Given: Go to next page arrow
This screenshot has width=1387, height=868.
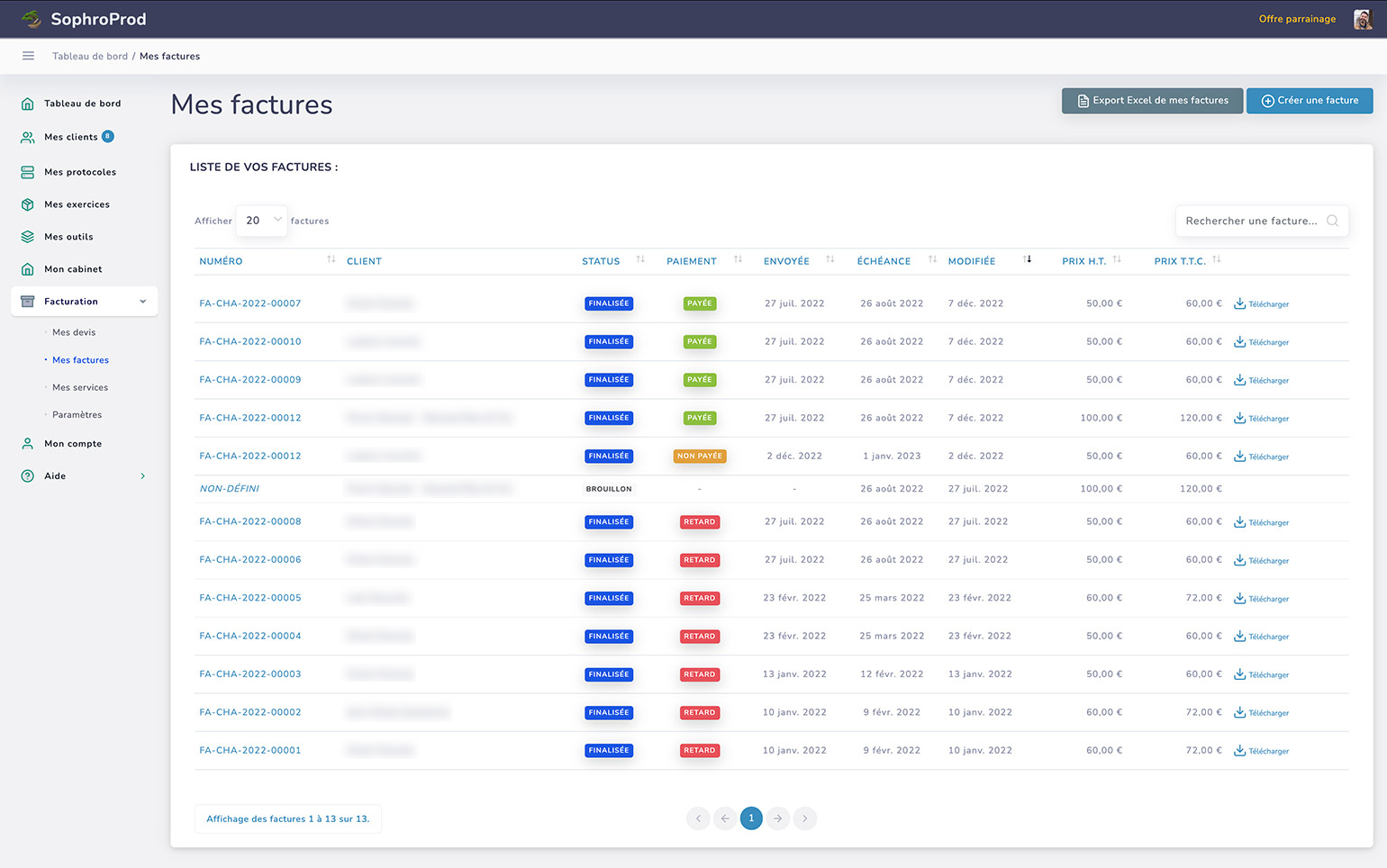Looking at the screenshot, I should pyautogui.click(x=777, y=818).
